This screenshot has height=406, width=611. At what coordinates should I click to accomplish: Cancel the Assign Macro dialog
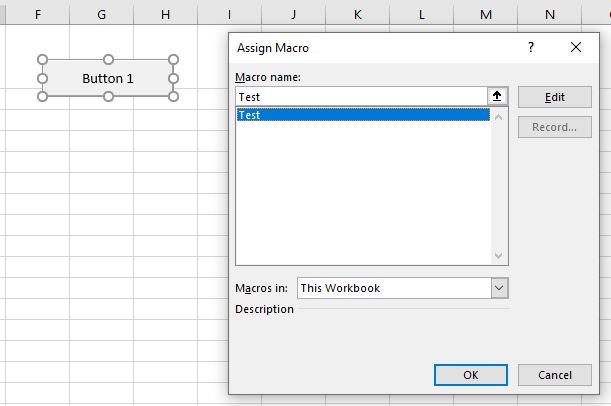pyautogui.click(x=554, y=375)
